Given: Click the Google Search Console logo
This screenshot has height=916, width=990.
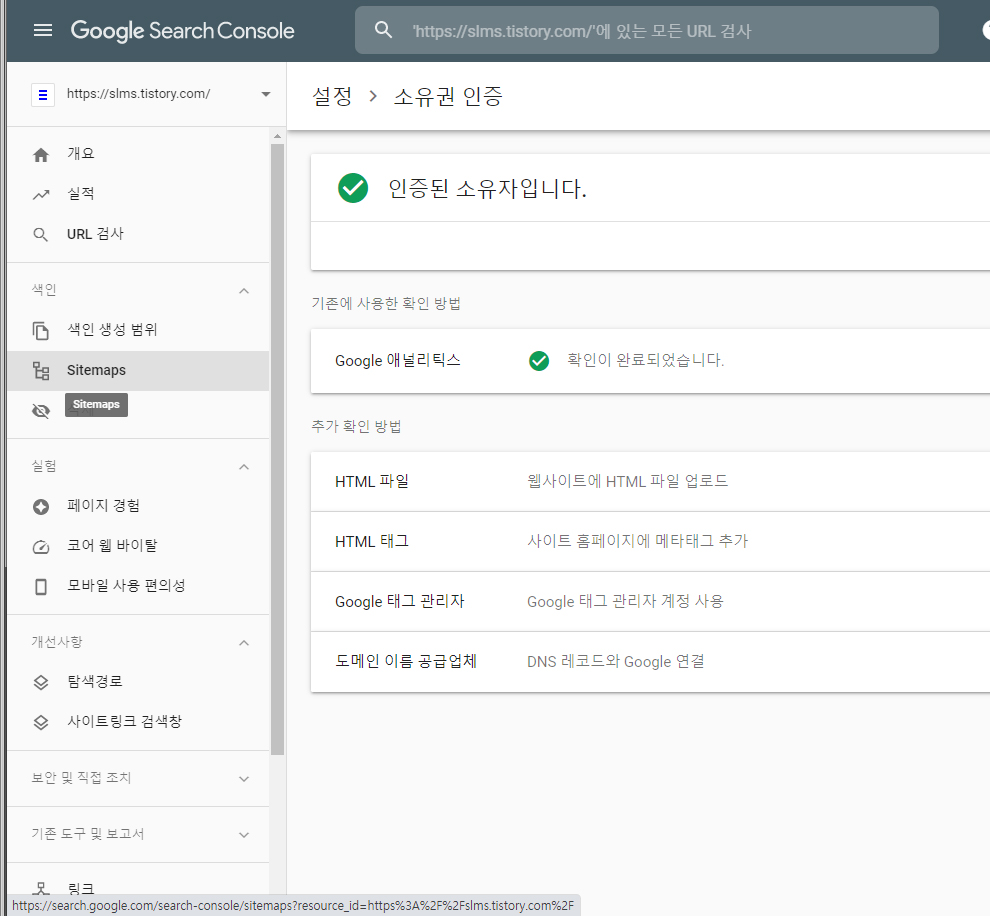Looking at the screenshot, I should click(x=182, y=31).
